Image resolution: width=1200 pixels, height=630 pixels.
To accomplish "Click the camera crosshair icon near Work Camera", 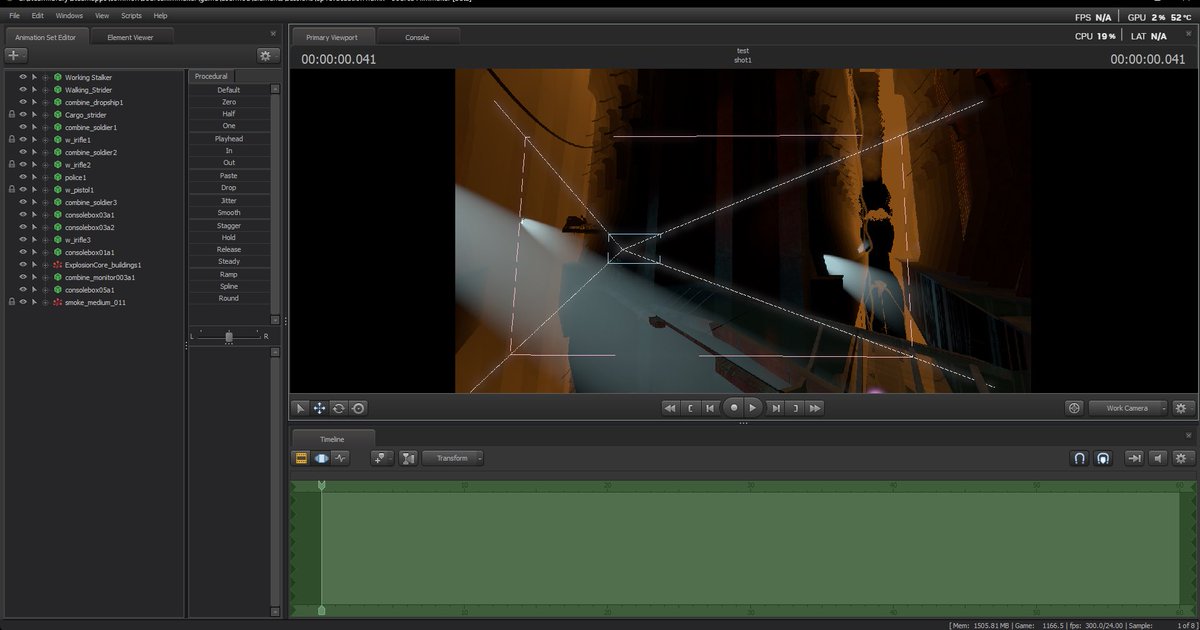I will [x=1075, y=408].
